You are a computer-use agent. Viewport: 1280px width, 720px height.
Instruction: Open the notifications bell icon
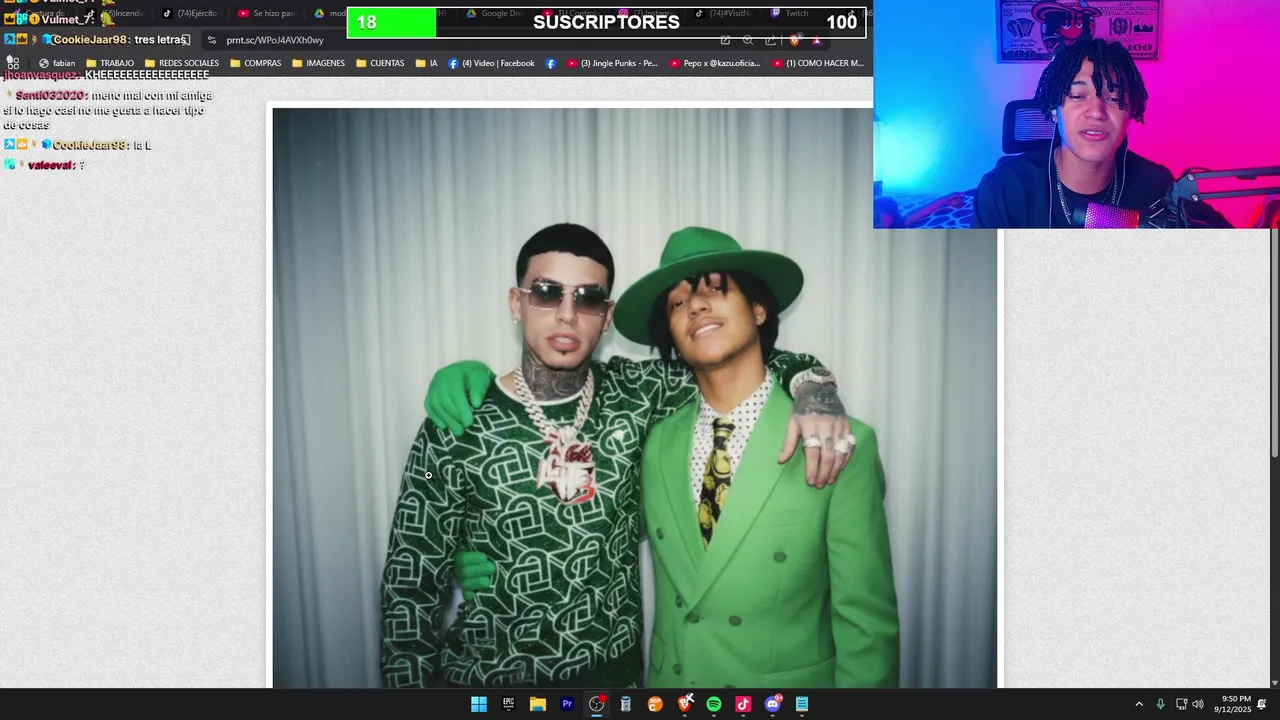pos(1262,704)
